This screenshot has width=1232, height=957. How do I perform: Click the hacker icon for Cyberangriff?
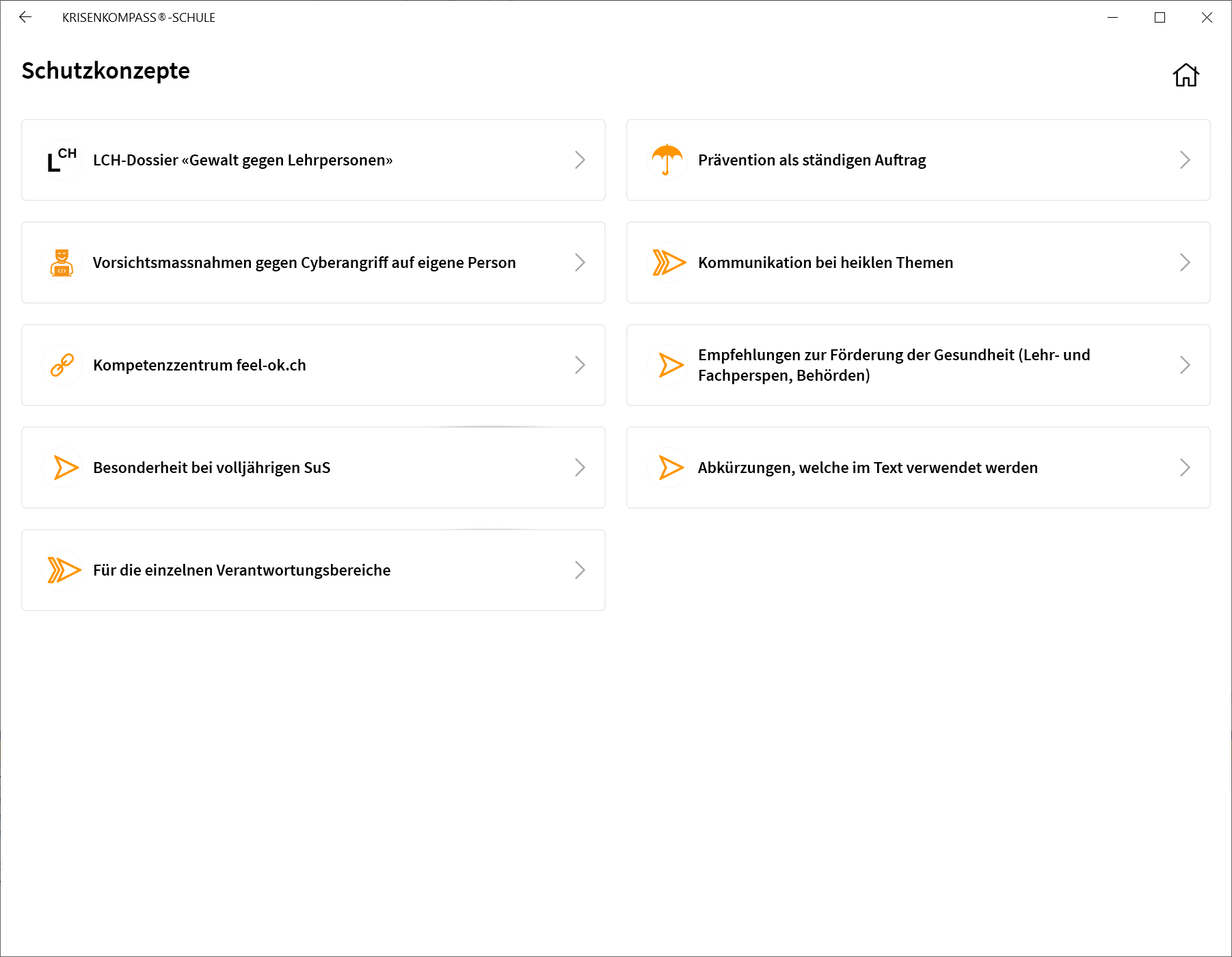62,262
